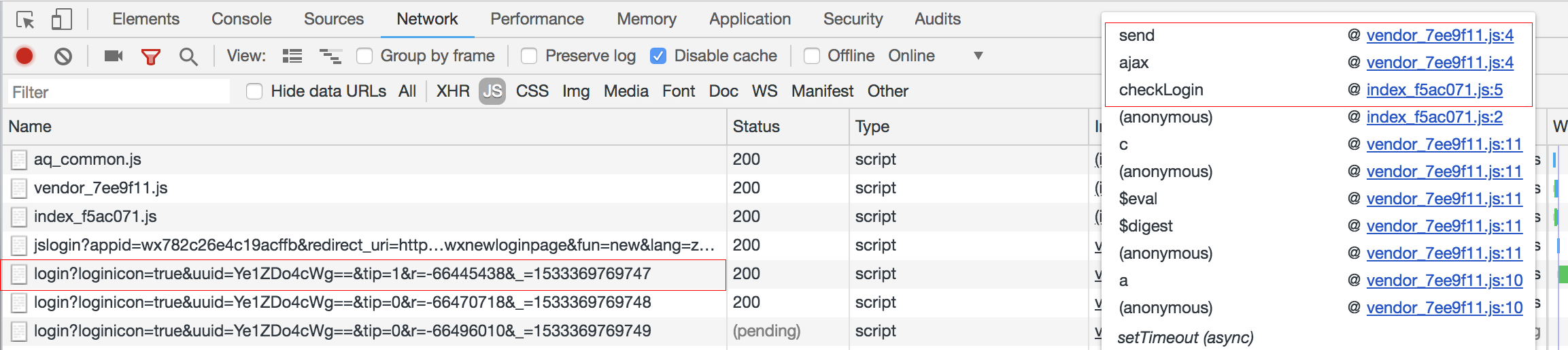Filter requests by the XHR type
Screen dimensions: 1568x350
click(x=453, y=91)
